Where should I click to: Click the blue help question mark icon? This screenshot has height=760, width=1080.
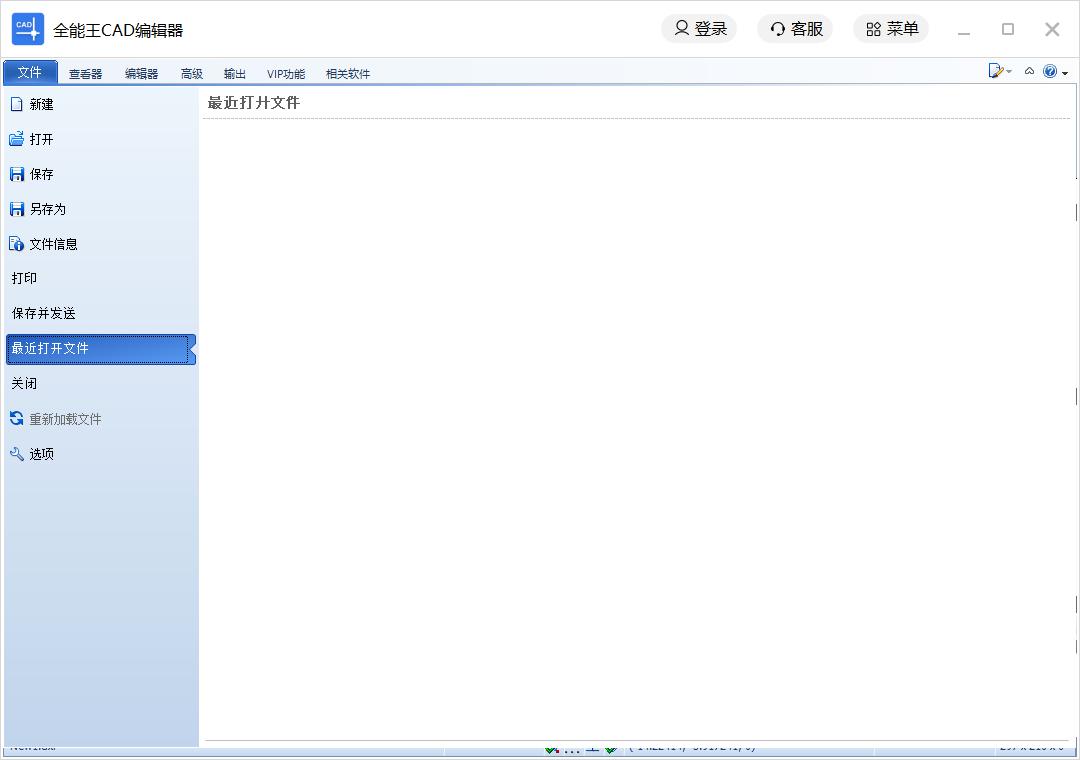click(x=1049, y=71)
